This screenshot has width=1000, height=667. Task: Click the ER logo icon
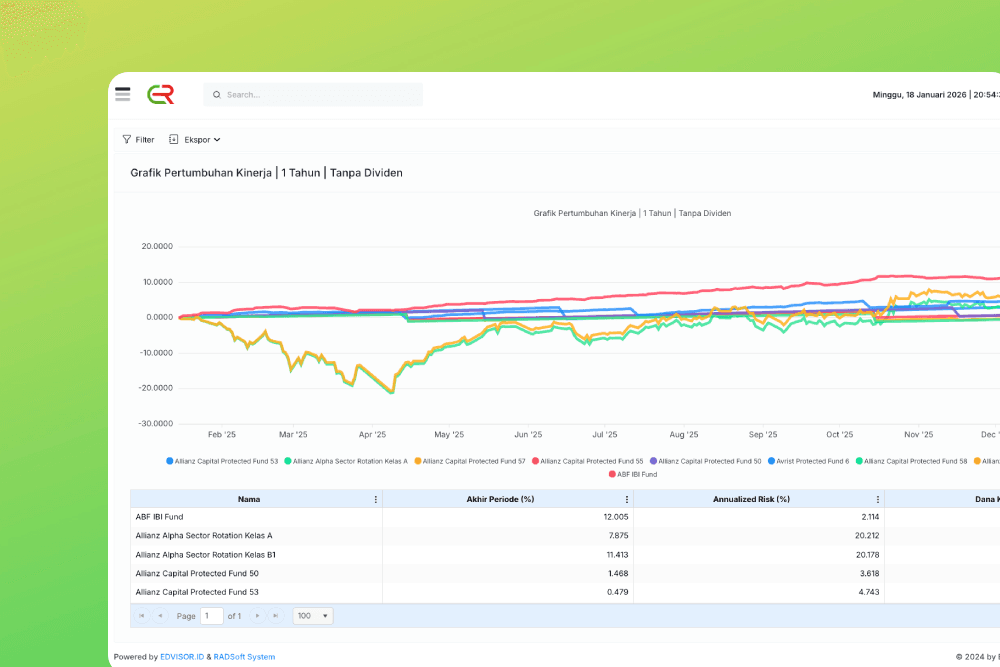[x=160, y=94]
